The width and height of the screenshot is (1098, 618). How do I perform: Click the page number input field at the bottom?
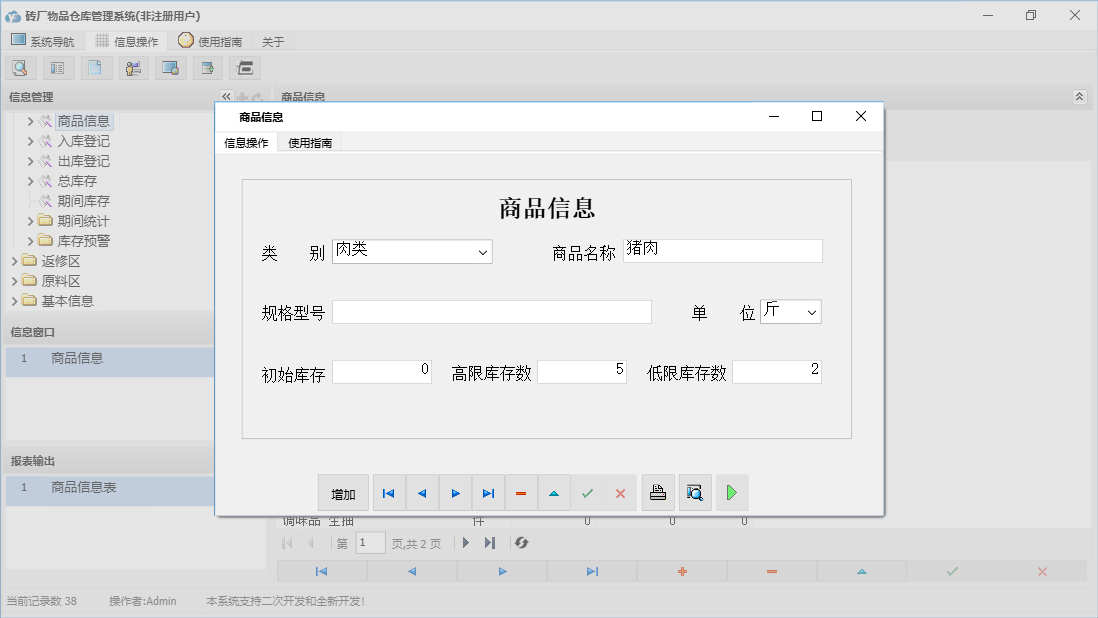(370, 542)
